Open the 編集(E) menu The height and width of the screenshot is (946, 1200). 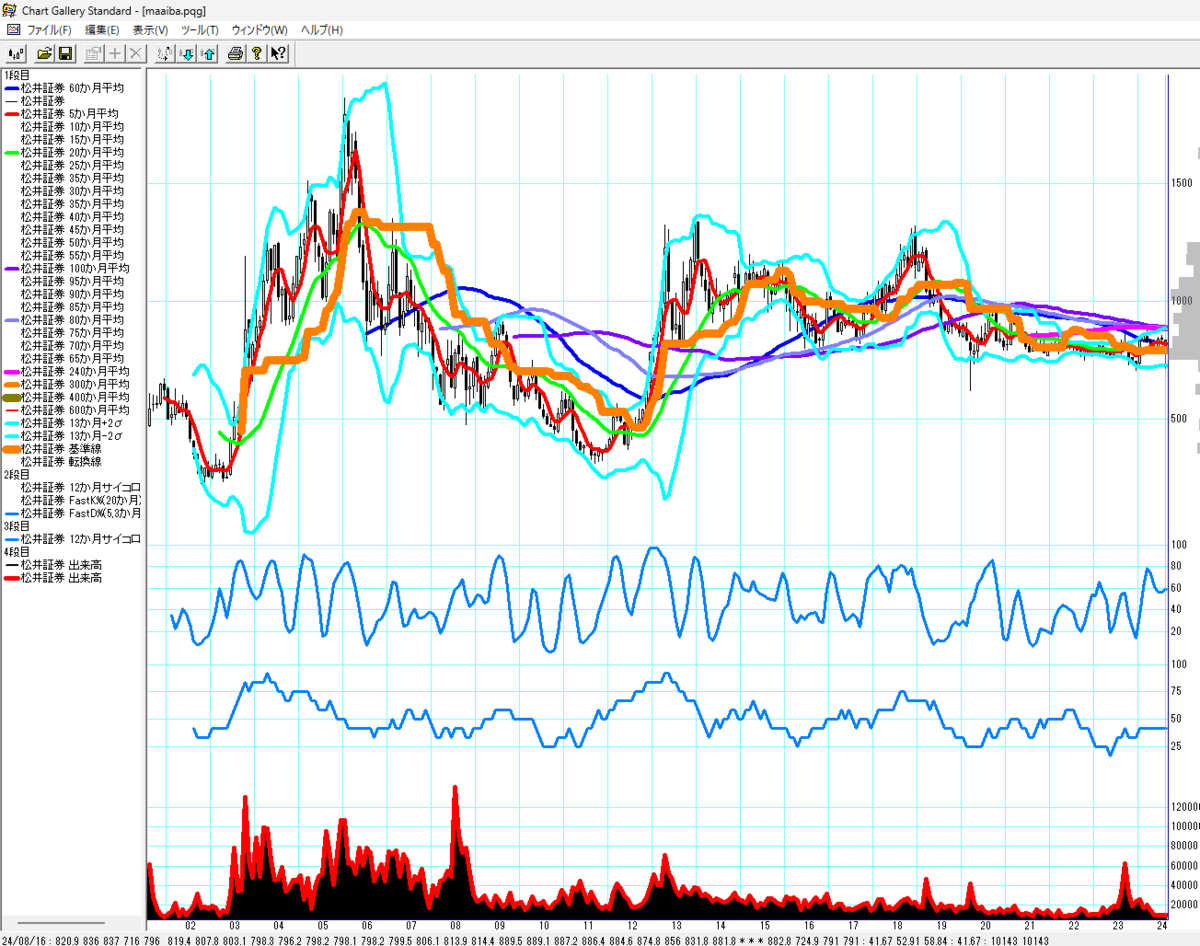[102, 30]
